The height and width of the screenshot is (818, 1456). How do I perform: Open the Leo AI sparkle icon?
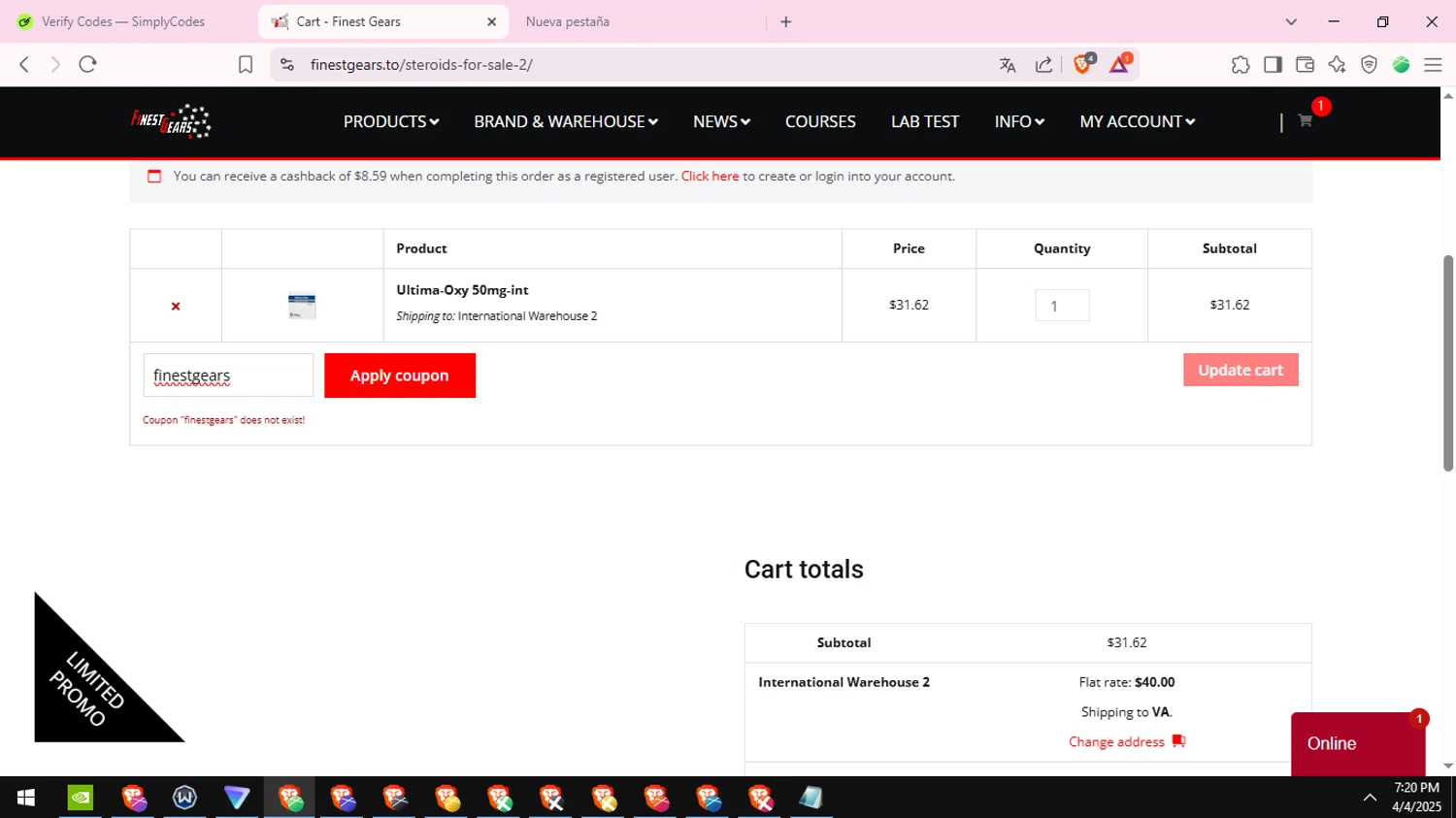click(1337, 65)
